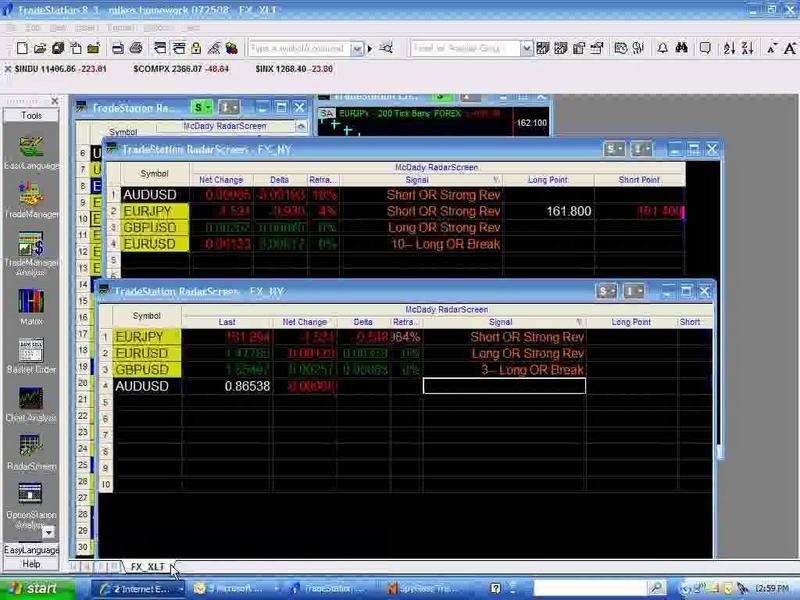This screenshot has width=800, height=600.
Task: Click the message bubble toolbar icon
Action: (705, 48)
